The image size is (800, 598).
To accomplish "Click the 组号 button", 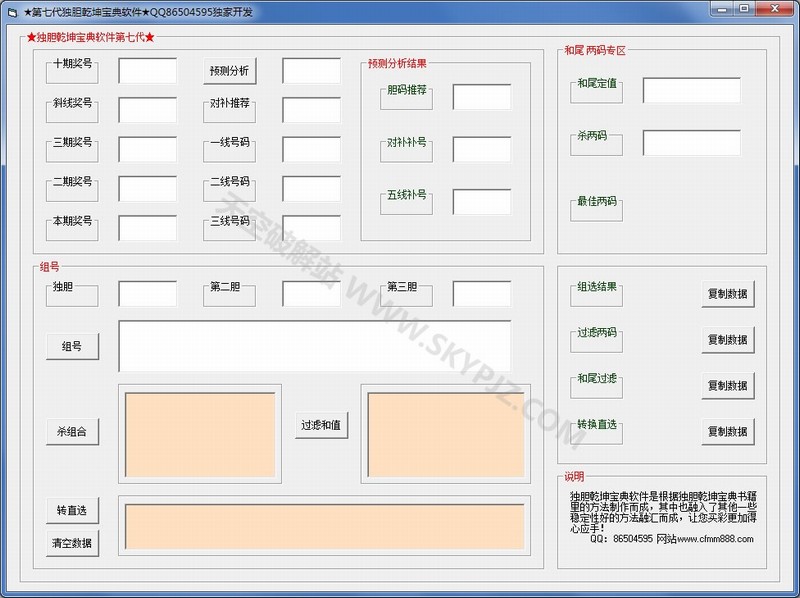I will point(72,347).
